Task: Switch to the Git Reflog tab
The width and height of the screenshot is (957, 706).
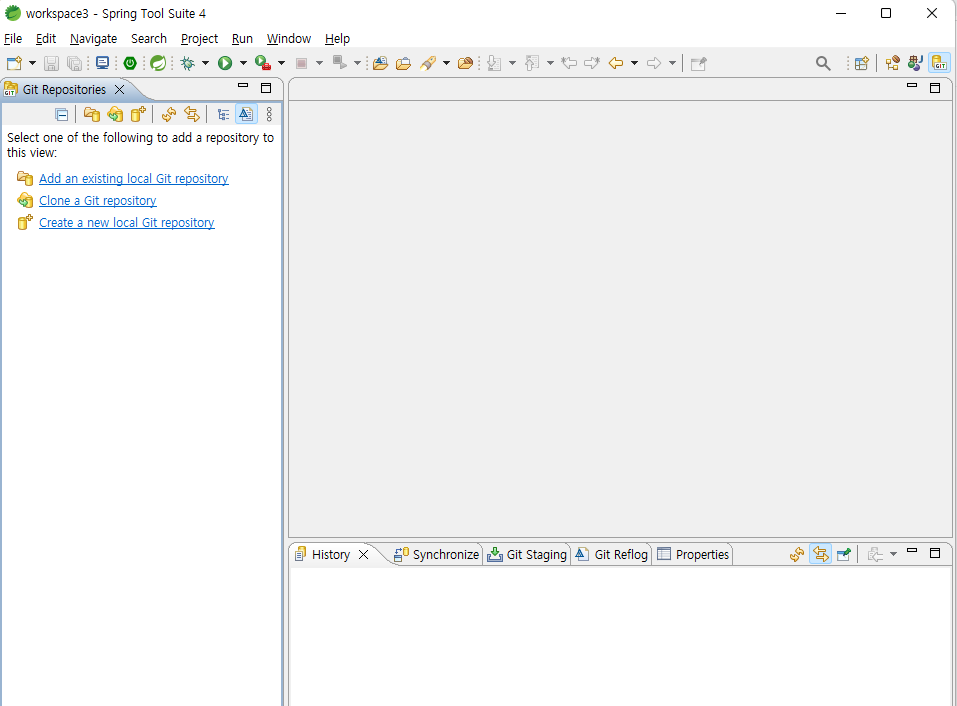Action: [x=612, y=555]
